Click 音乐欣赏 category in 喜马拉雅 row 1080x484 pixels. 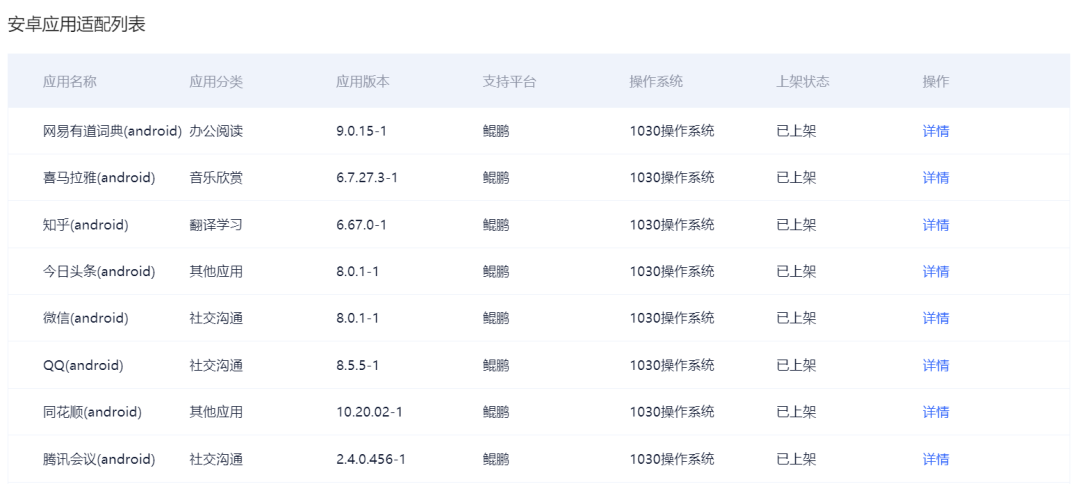click(216, 178)
